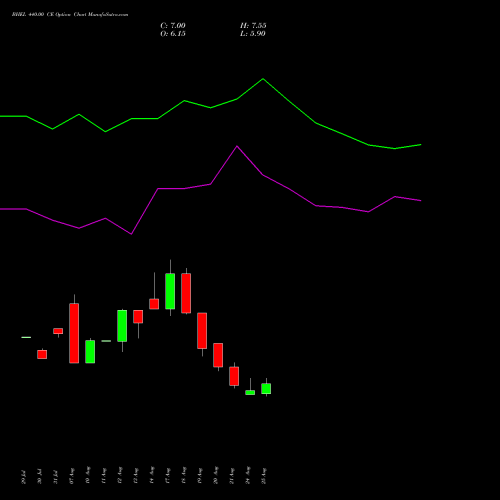Screen dimensions: 500x500
Task: Click the 29 Jul date label
Action: tap(23, 477)
